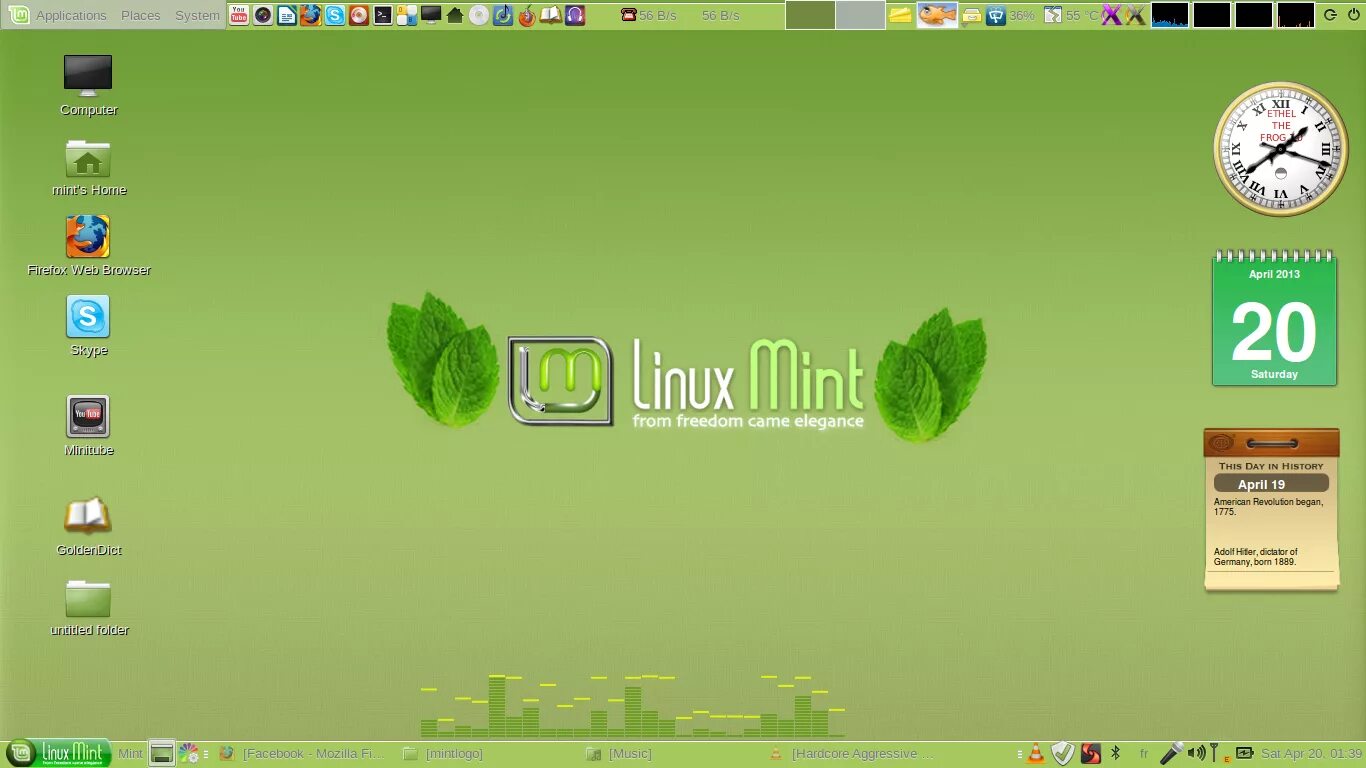The height and width of the screenshot is (768, 1366).
Task: Open the drawer applet in top panel
Action: point(971,15)
